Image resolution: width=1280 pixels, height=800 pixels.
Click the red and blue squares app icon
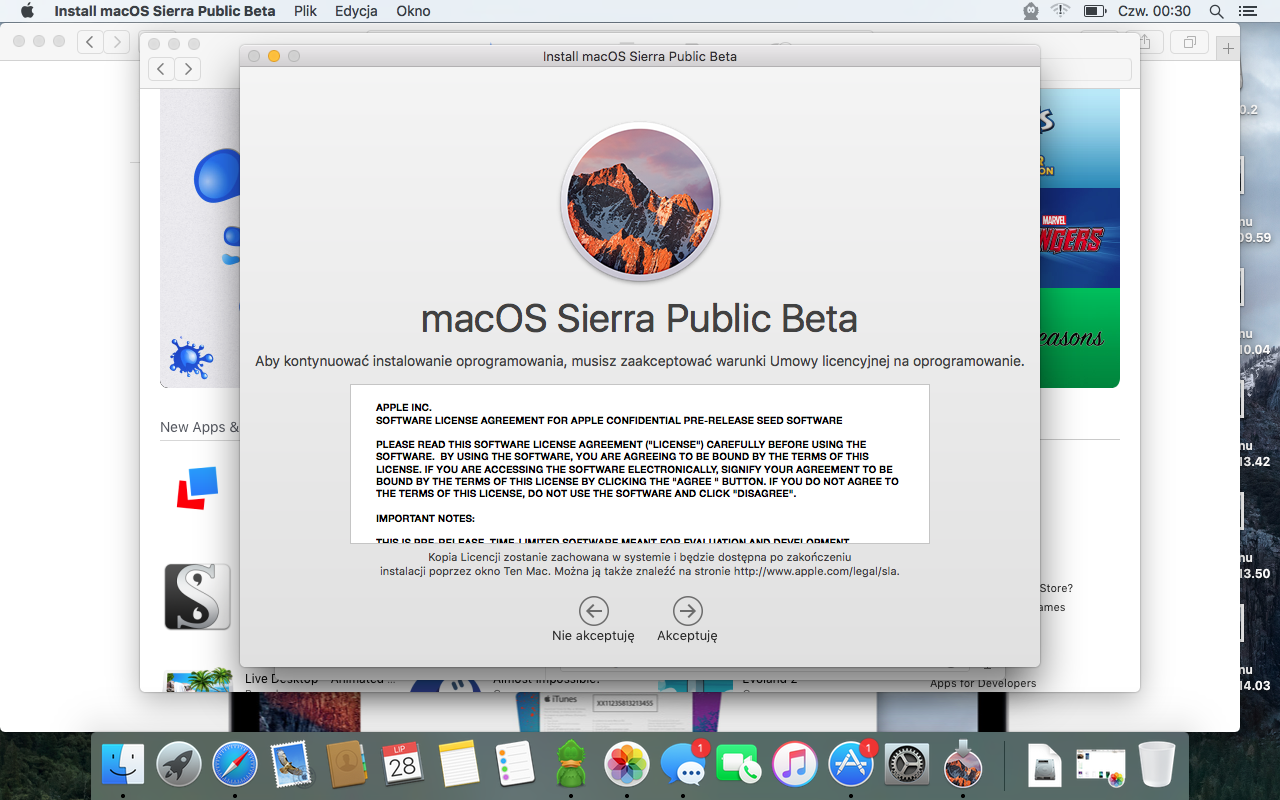click(199, 487)
